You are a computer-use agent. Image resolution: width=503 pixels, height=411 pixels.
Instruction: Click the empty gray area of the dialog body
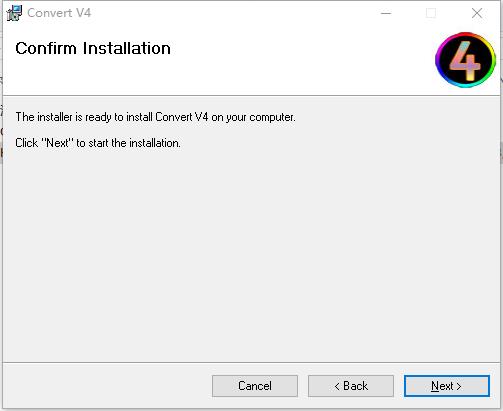coord(251,253)
